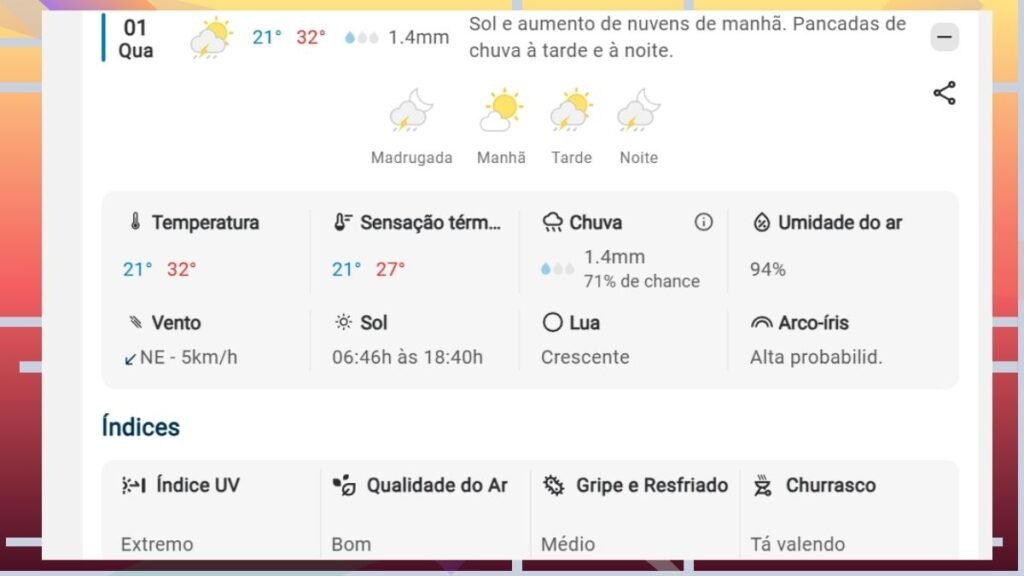Select the Tarde storm weather icon
Viewport: 1024px width, 576px height.
click(x=571, y=111)
